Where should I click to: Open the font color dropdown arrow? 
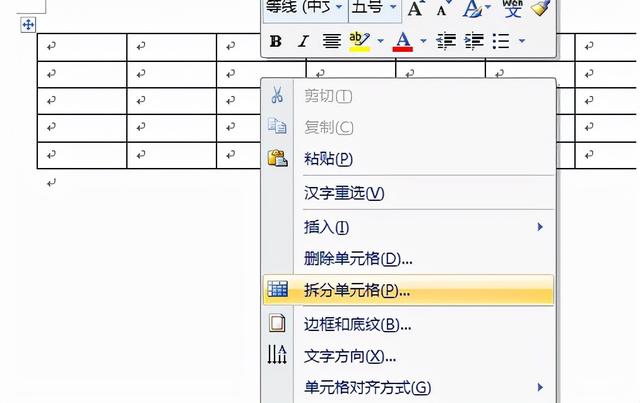[423, 41]
